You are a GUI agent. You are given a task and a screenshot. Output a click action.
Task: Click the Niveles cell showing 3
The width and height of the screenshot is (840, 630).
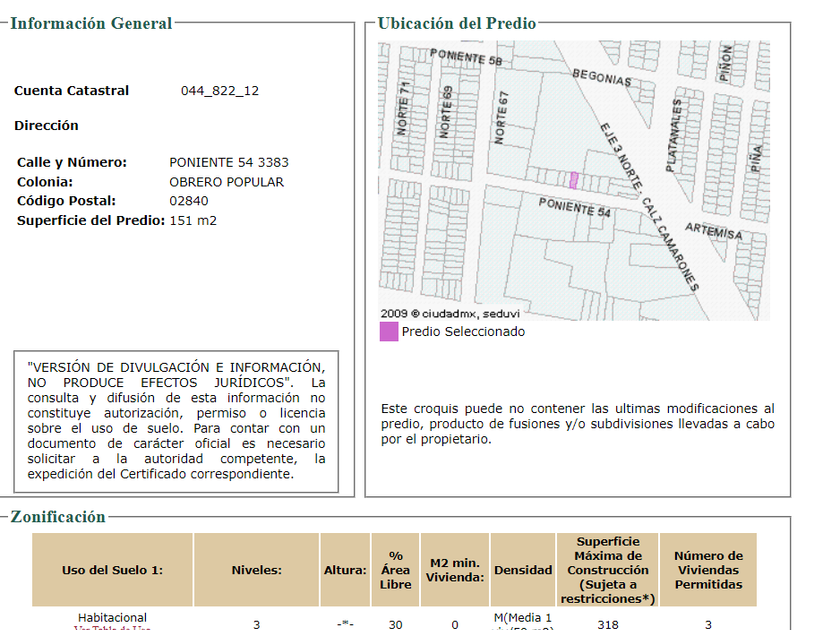(257, 624)
